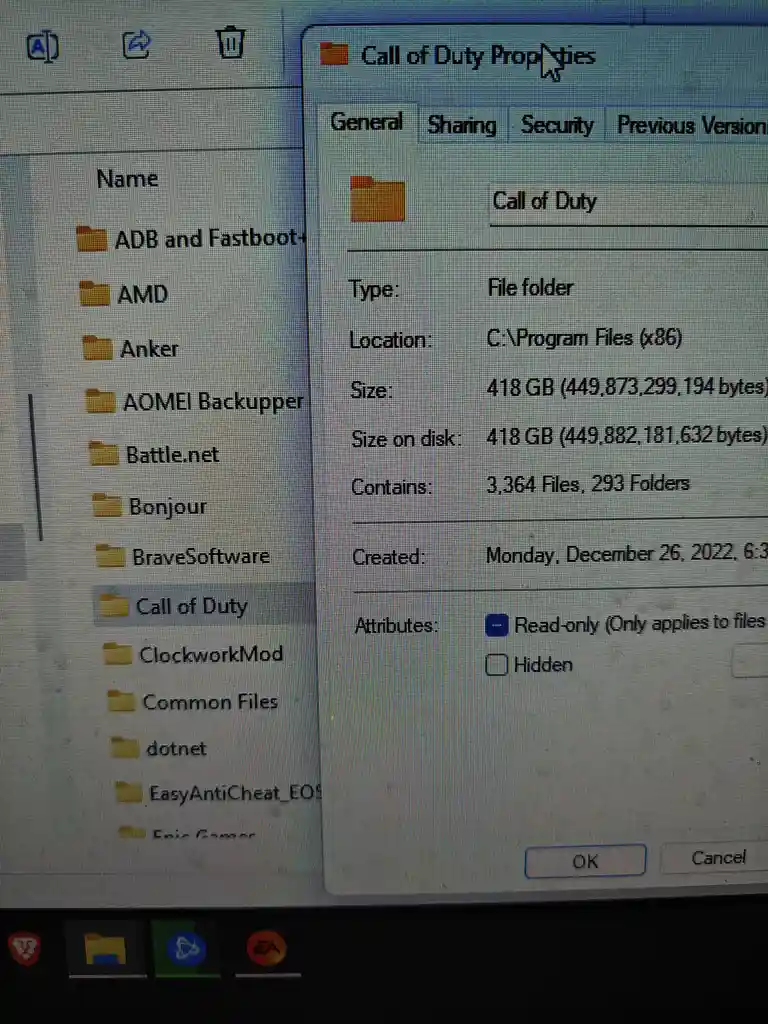The height and width of the screenshot is (1024, 768).
Task: Click the folder name field containing Call of Duty
Action: pos(629,202)
